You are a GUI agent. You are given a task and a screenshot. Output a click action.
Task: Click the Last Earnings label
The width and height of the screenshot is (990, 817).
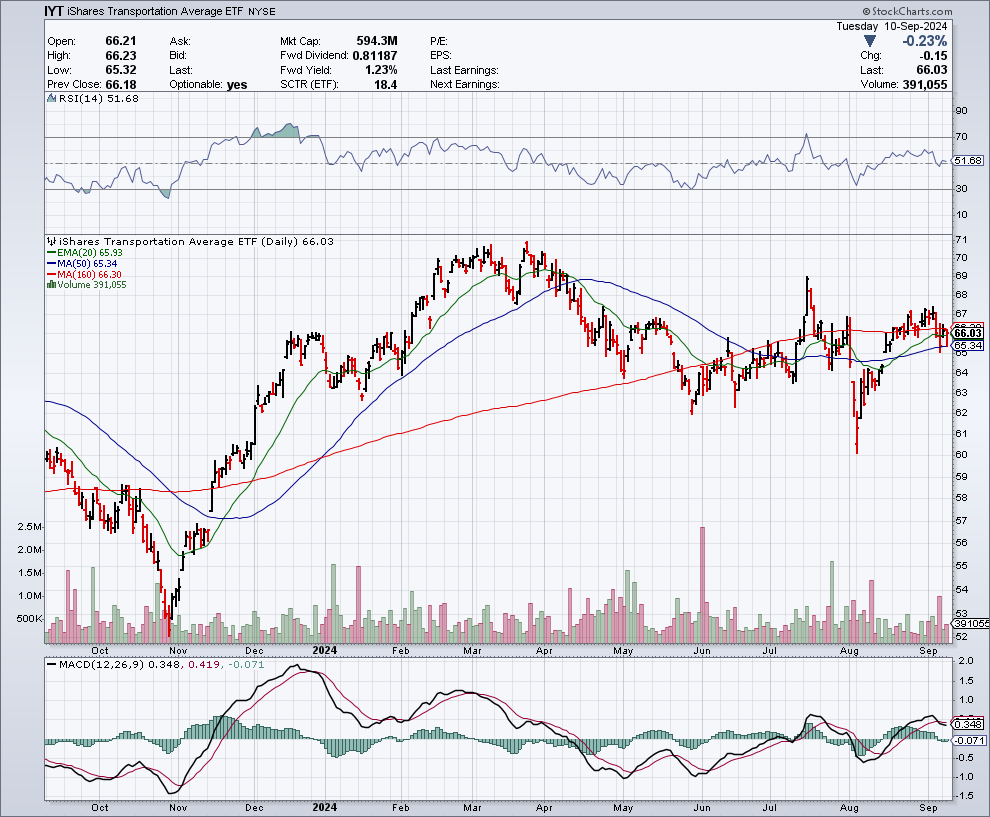tap(464, 70)
